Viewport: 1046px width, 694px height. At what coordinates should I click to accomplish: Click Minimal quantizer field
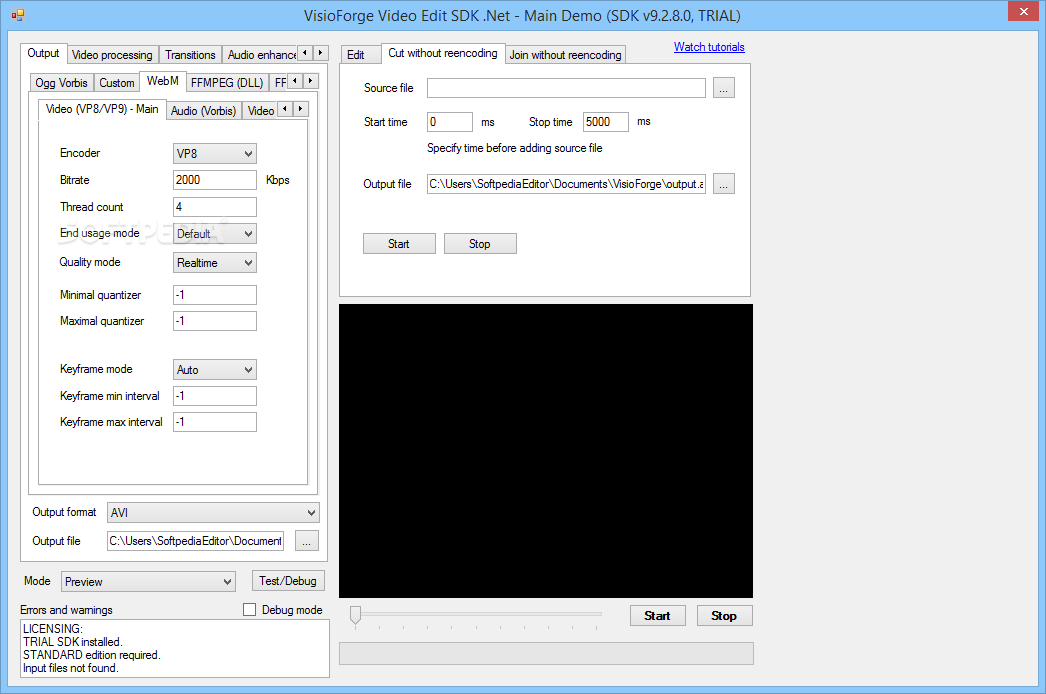click(214, 295)
